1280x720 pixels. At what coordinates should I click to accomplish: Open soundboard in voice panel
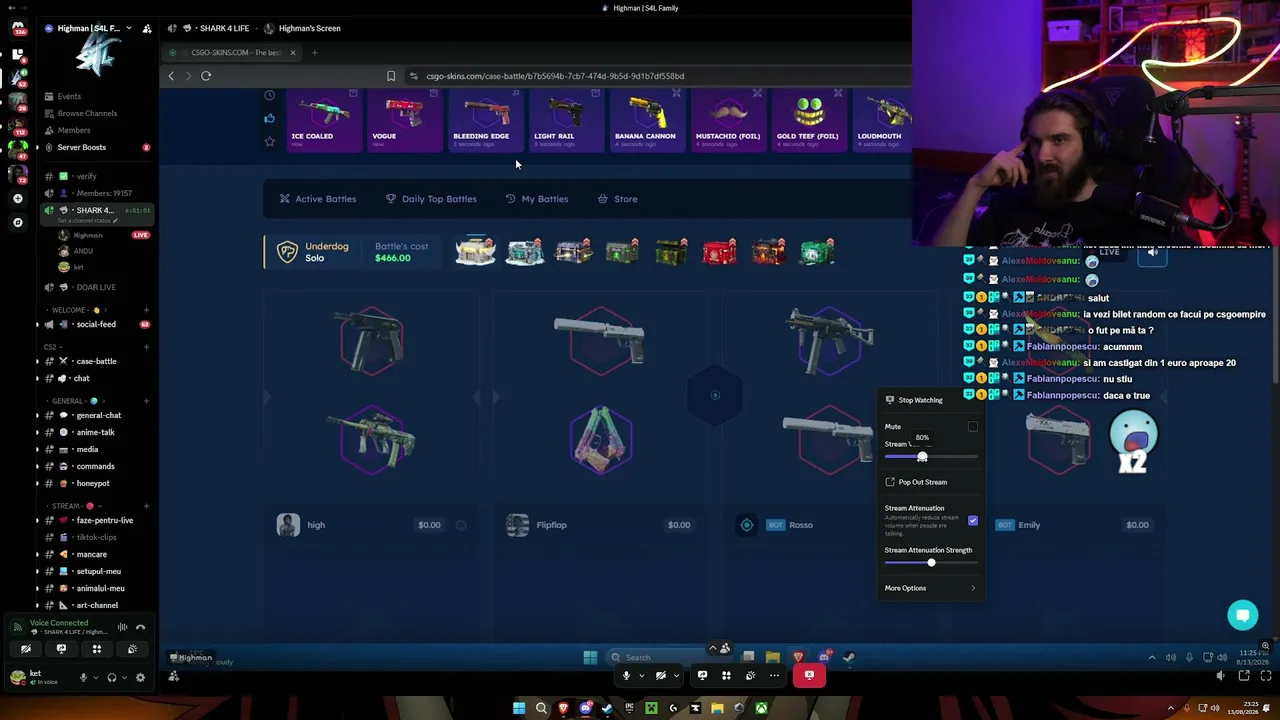click(x=132, y=649)
